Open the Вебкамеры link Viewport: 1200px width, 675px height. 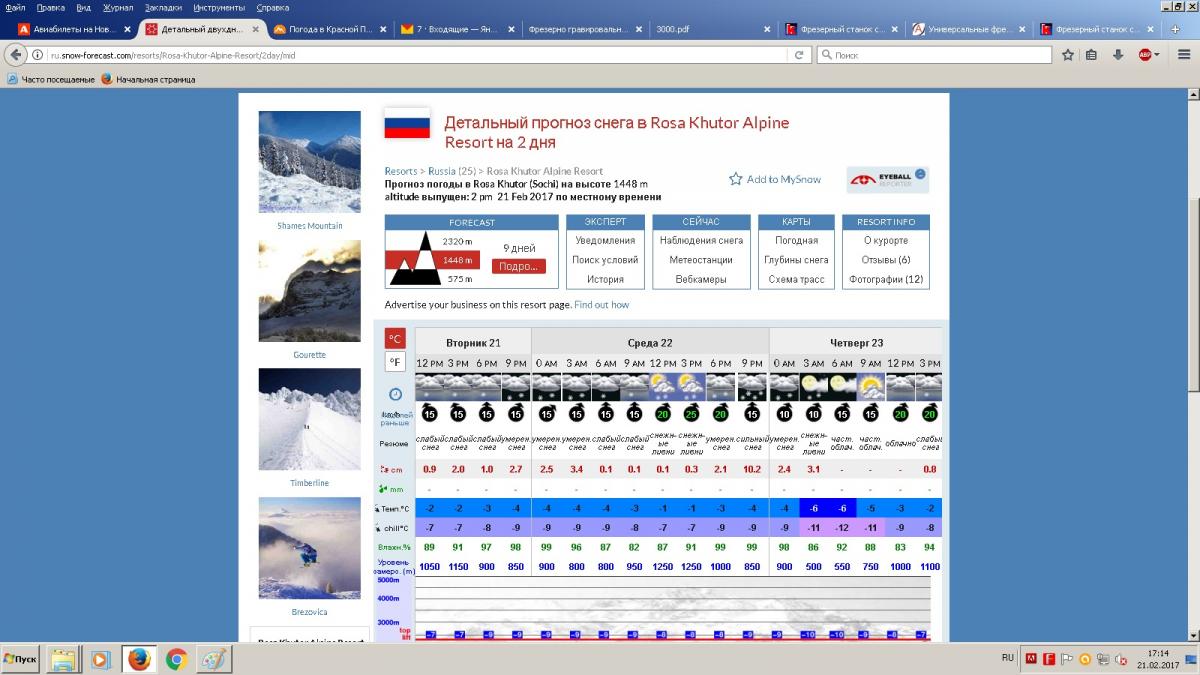[x=701, y=279]
